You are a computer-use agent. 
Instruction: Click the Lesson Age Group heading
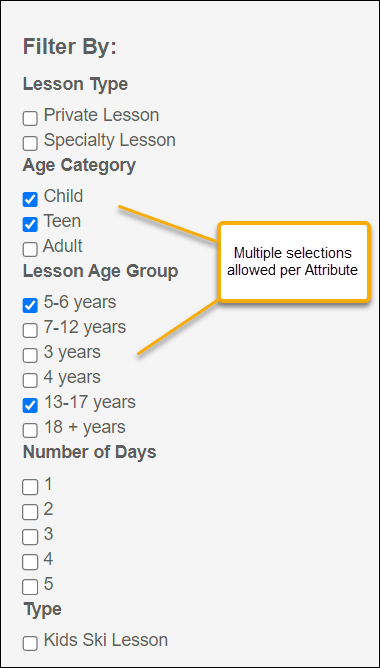(x=100, y=271)
